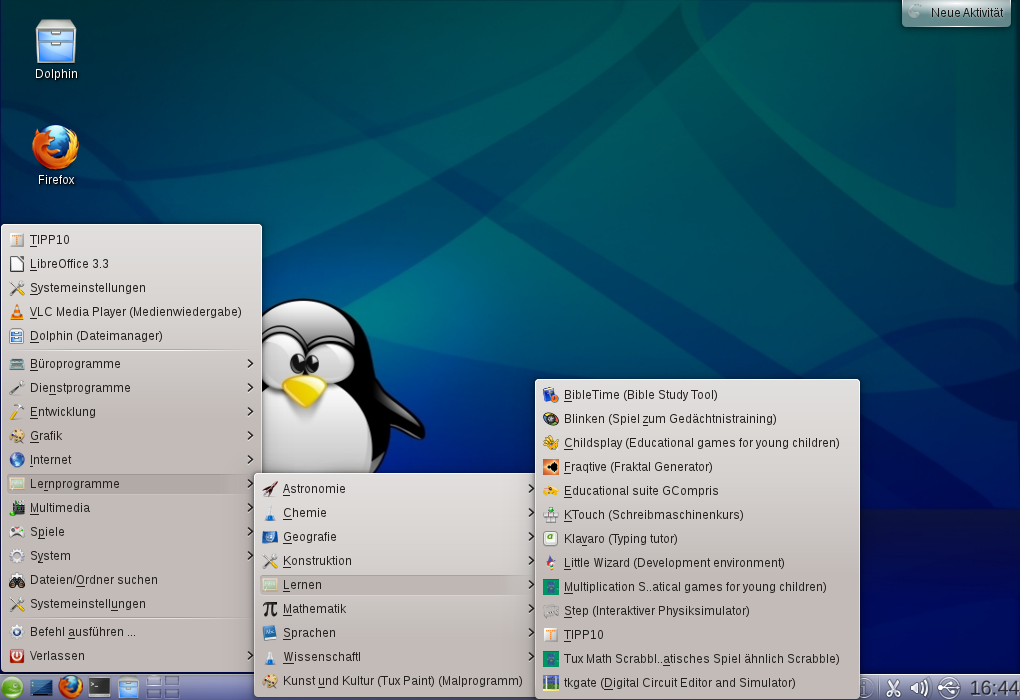Launch TIPP10 listed below Step
The height and width of the screenshot is (700, 1020).
pyautogui.click(x=697, y=636)
